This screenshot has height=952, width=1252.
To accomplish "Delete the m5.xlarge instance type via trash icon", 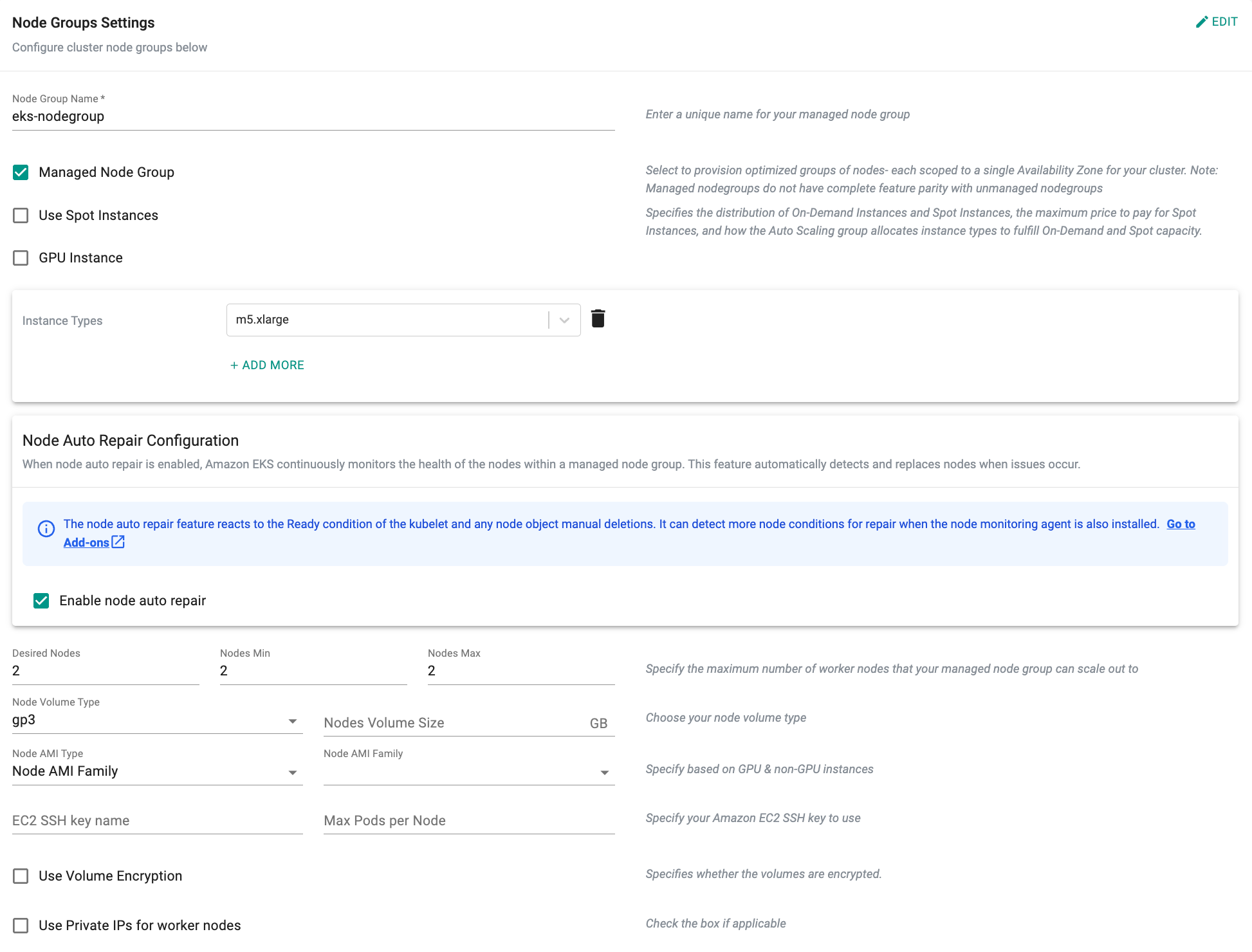I will pos(598,319).
